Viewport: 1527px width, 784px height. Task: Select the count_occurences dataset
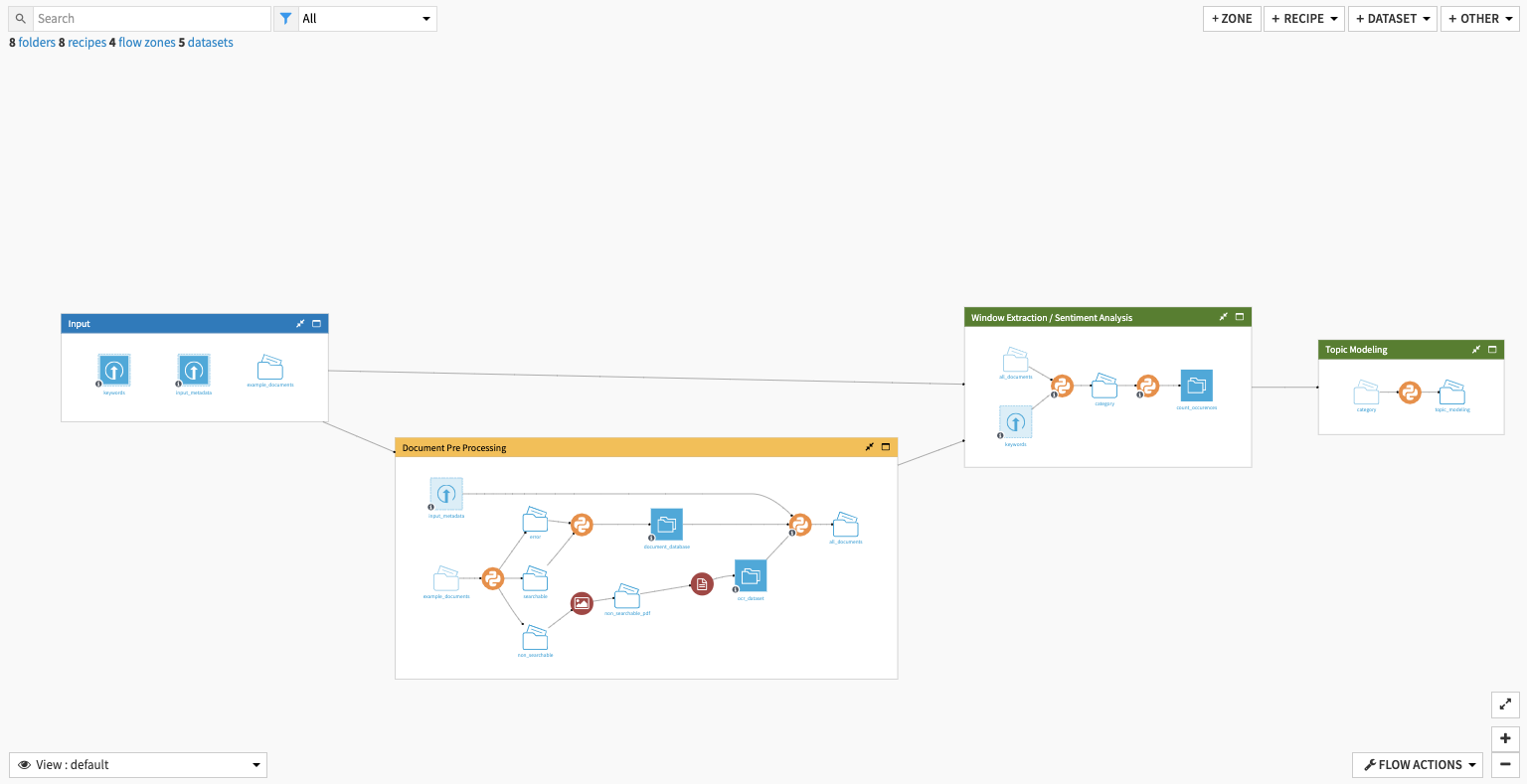1197,386
